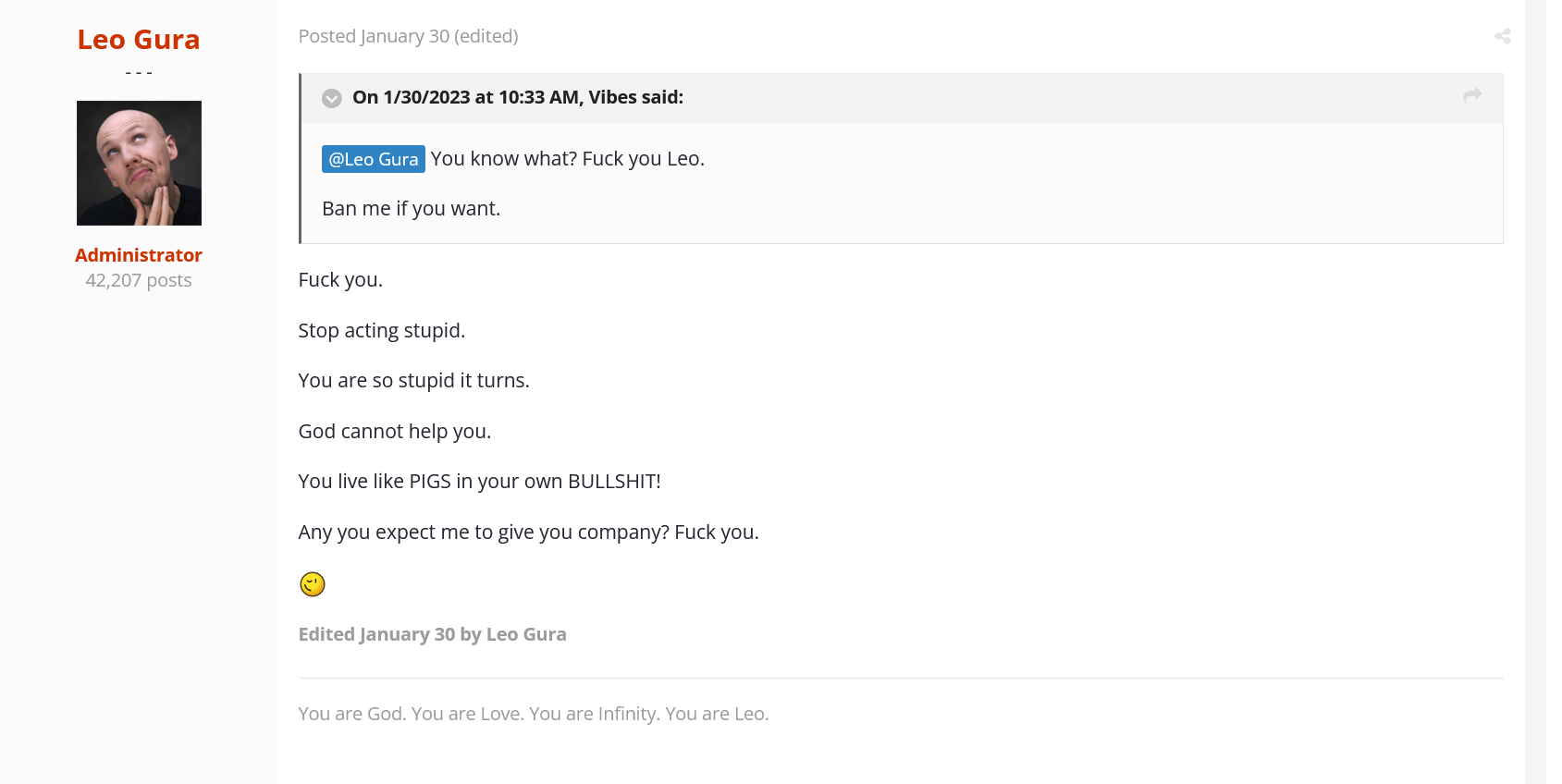Screen dimensions: 1562x784
Task: Click the signature text below the post
Action: [x=533, y=714]
